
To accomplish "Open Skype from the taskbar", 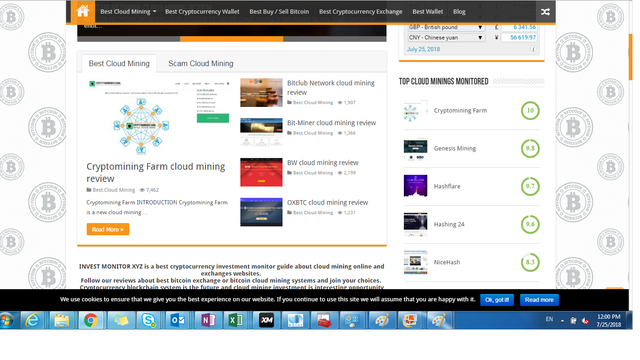I will tap(149, 320).
